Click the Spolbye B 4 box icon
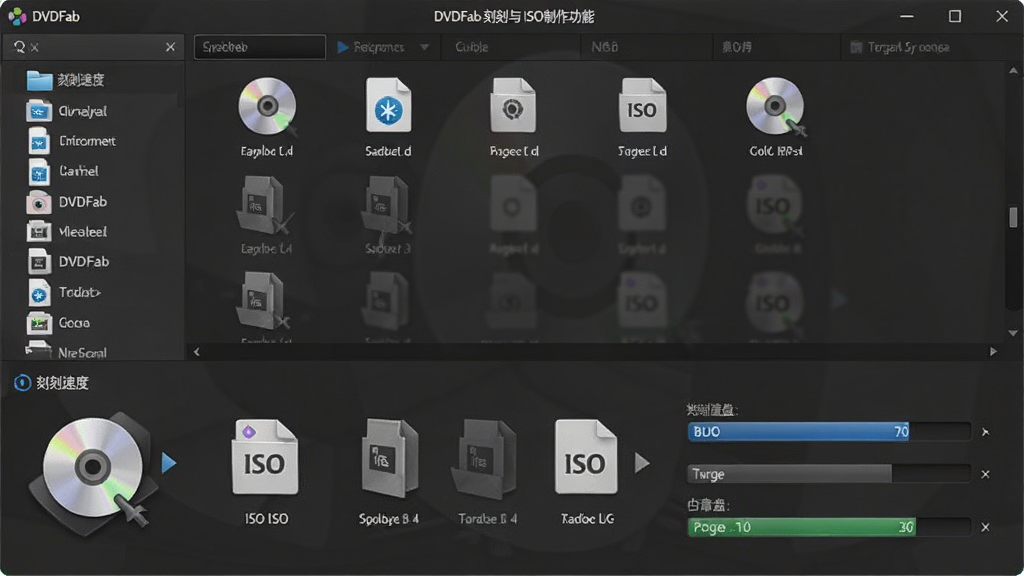The height and width of the screenshot is (576, 1024). [389, 458]
